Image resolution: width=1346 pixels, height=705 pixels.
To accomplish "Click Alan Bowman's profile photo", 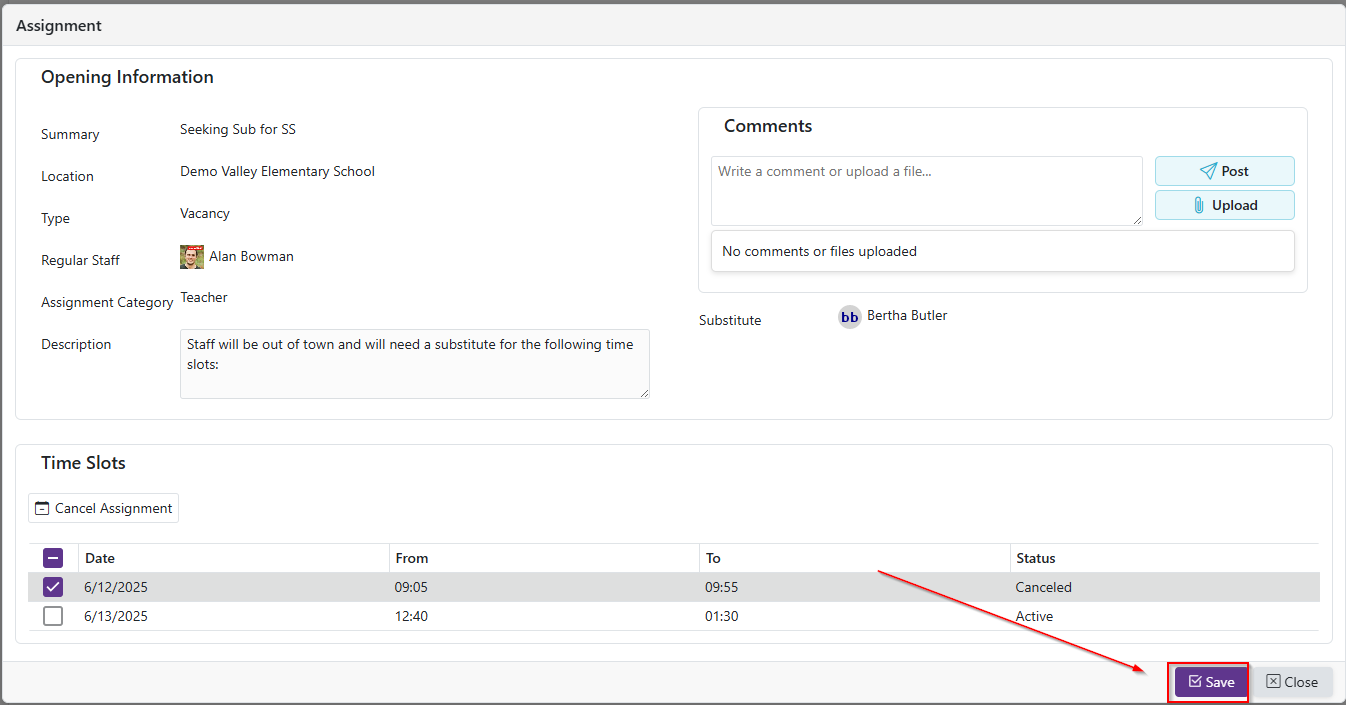I will click(192, 257).
